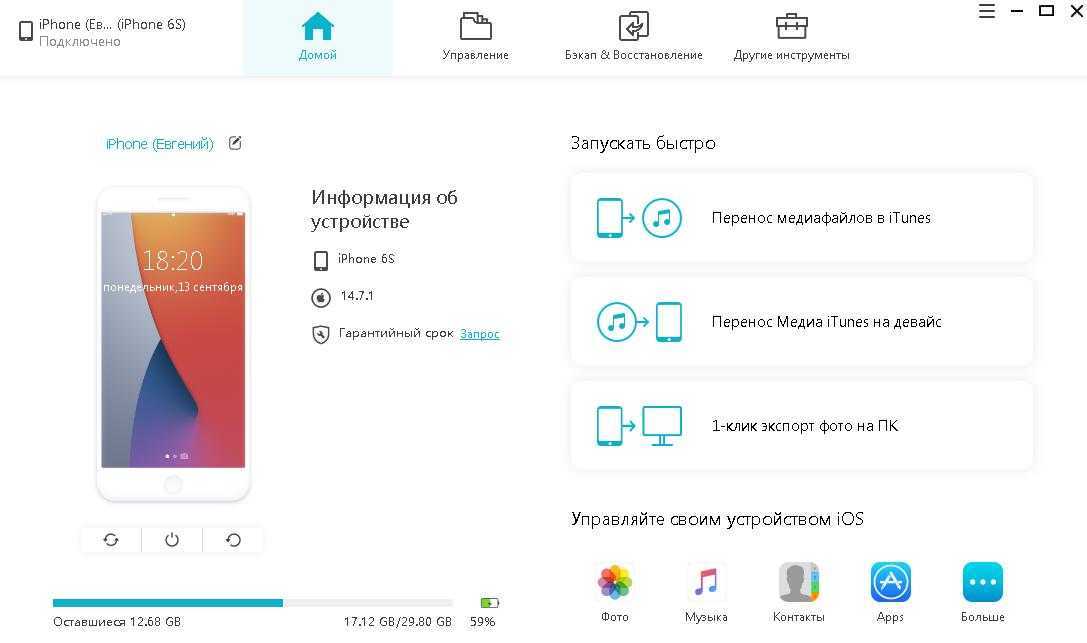This screenshot has height=643, width=1087.
Task: Restart device using the right circular arrow
Action: (x=233, y=540)
